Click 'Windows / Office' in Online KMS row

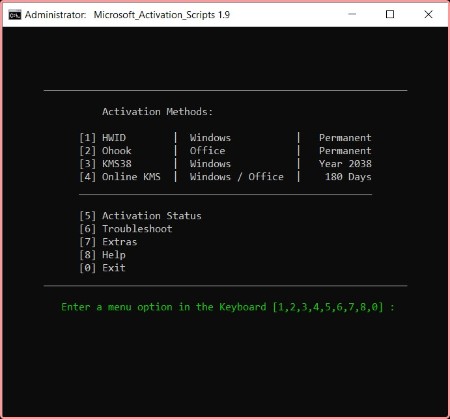[x=237, y=177]
